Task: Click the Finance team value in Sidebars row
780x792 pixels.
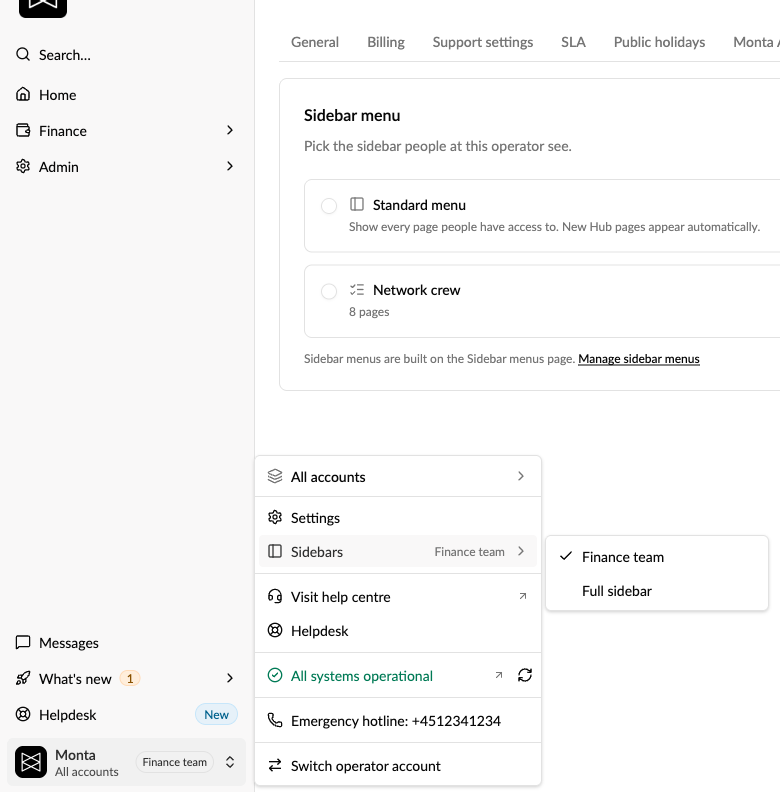Action: point(469,552)
